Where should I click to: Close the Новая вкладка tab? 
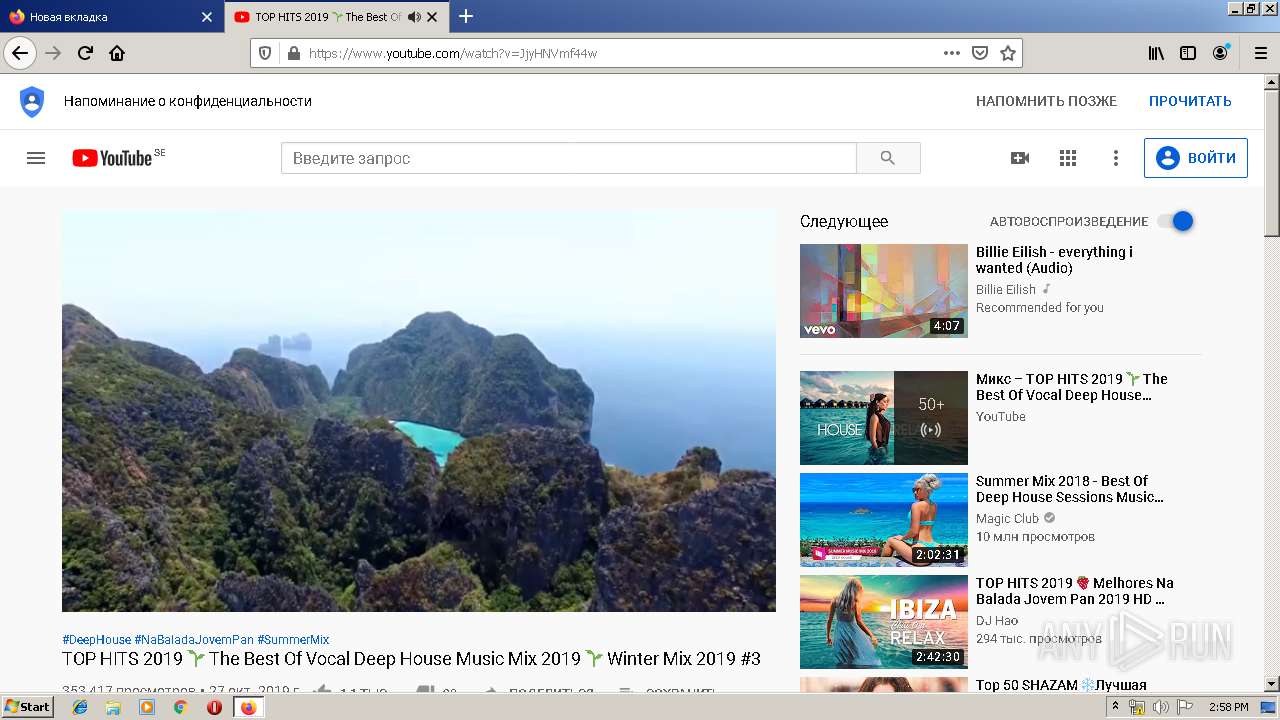pos(207,17)
